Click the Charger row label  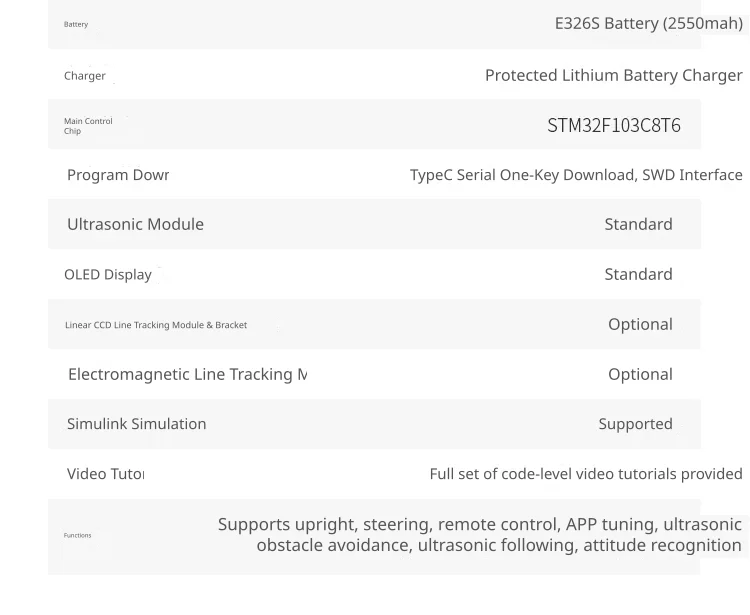[x=85, y=76]
